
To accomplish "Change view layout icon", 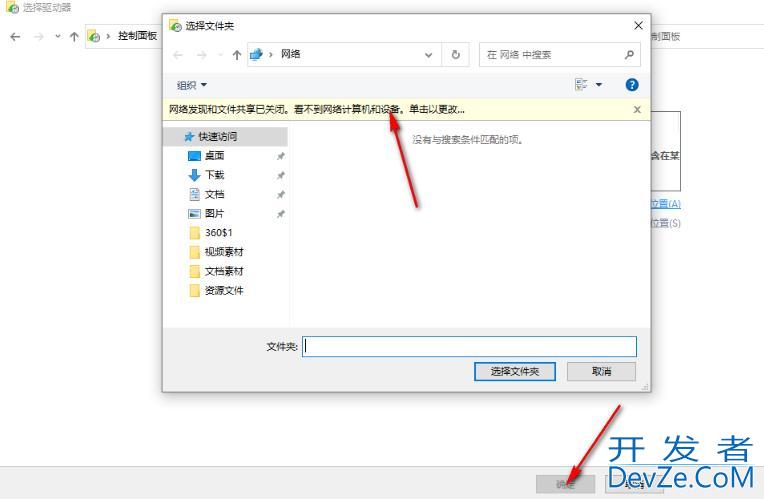I will coord(581,85).
